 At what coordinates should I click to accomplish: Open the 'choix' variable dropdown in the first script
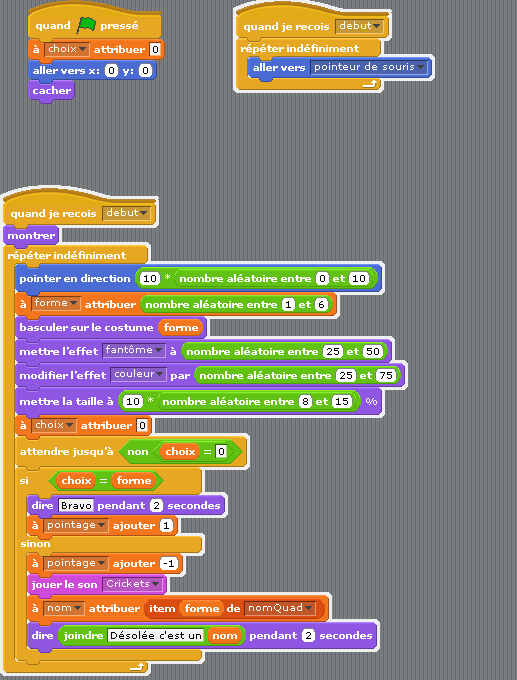pyautogui.click(x=67, y=49)
